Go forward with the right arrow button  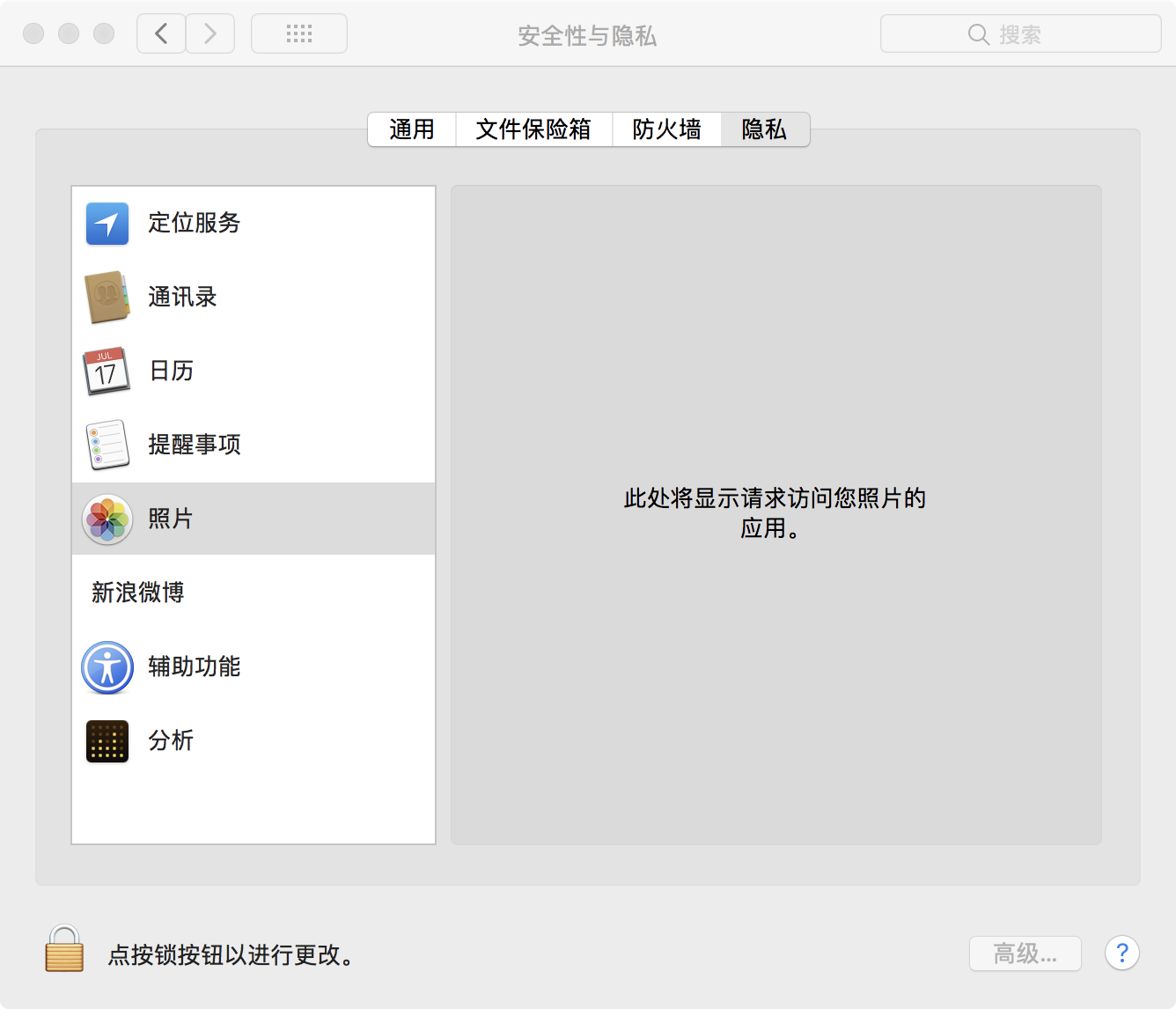point(210,34)
